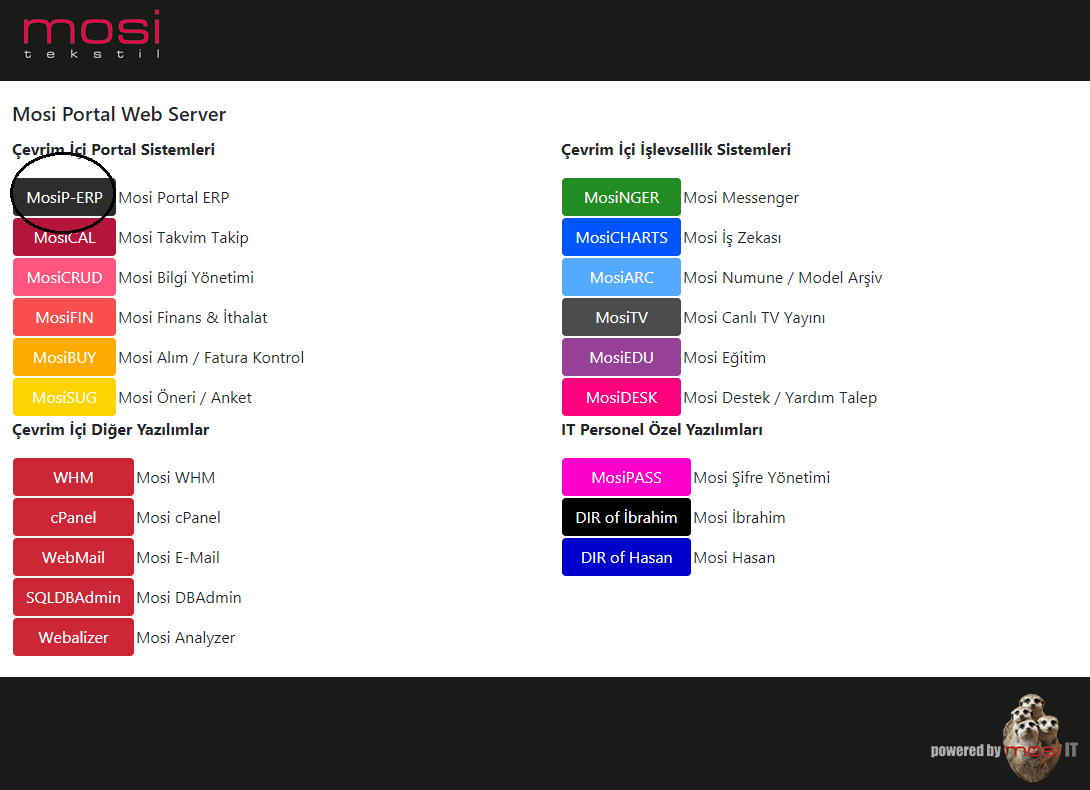Open the WebMail button
Viewport: 1090px width, 790px height.
coord(73,558)
